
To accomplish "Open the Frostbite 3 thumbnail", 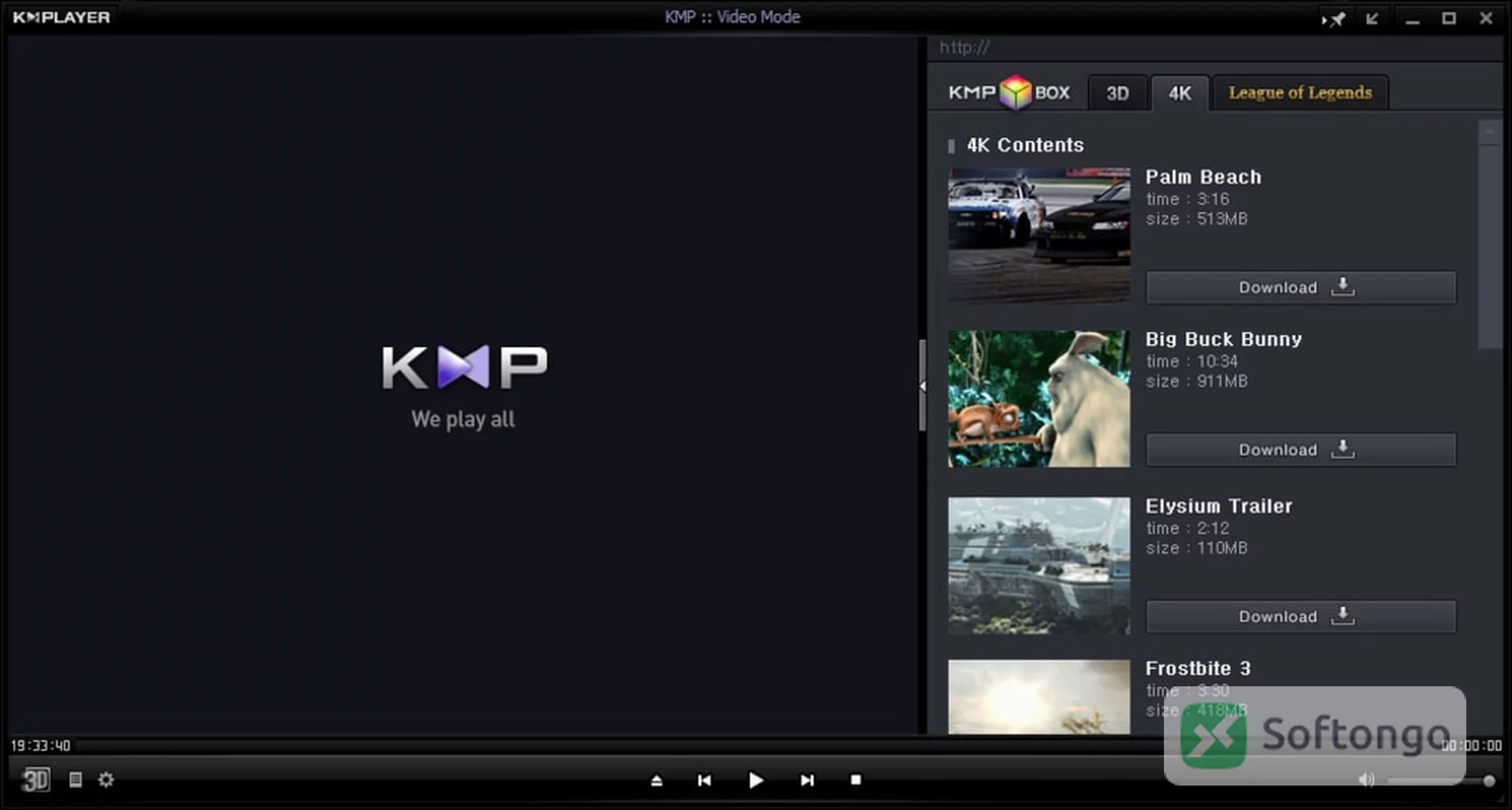I will click(x=1039, y=697).
